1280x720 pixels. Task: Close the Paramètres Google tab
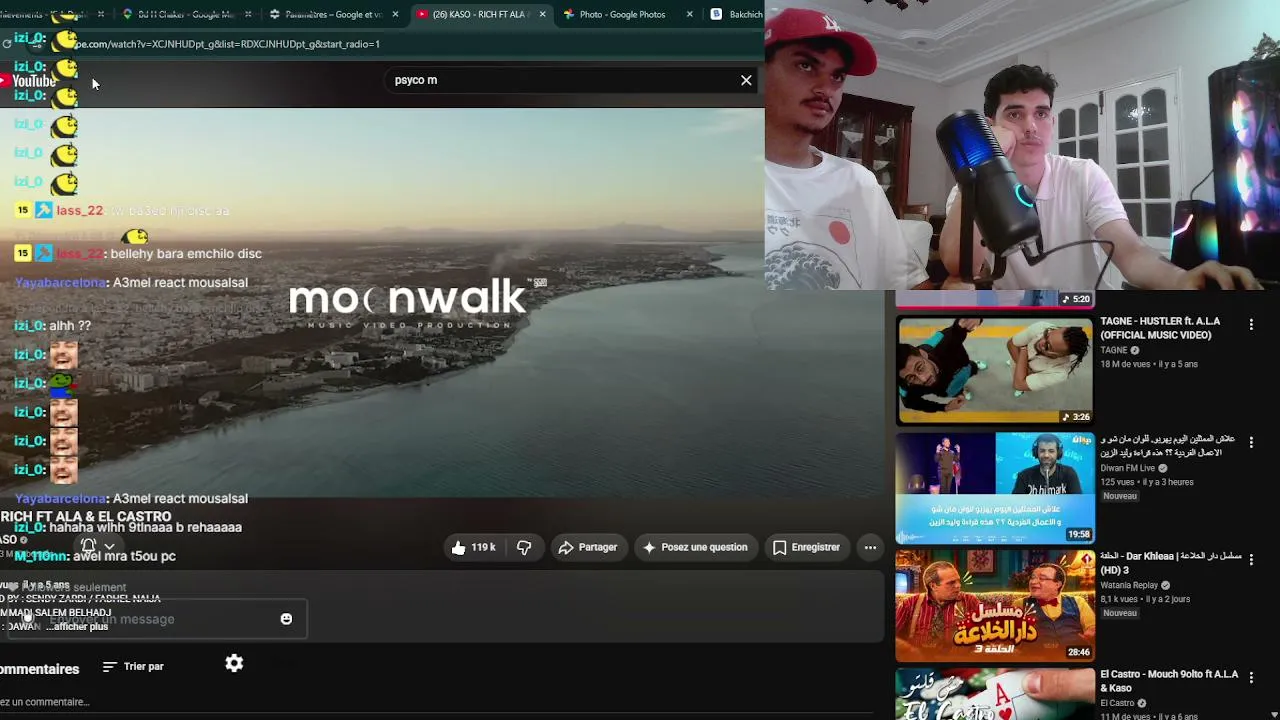(x=396, y=15)
